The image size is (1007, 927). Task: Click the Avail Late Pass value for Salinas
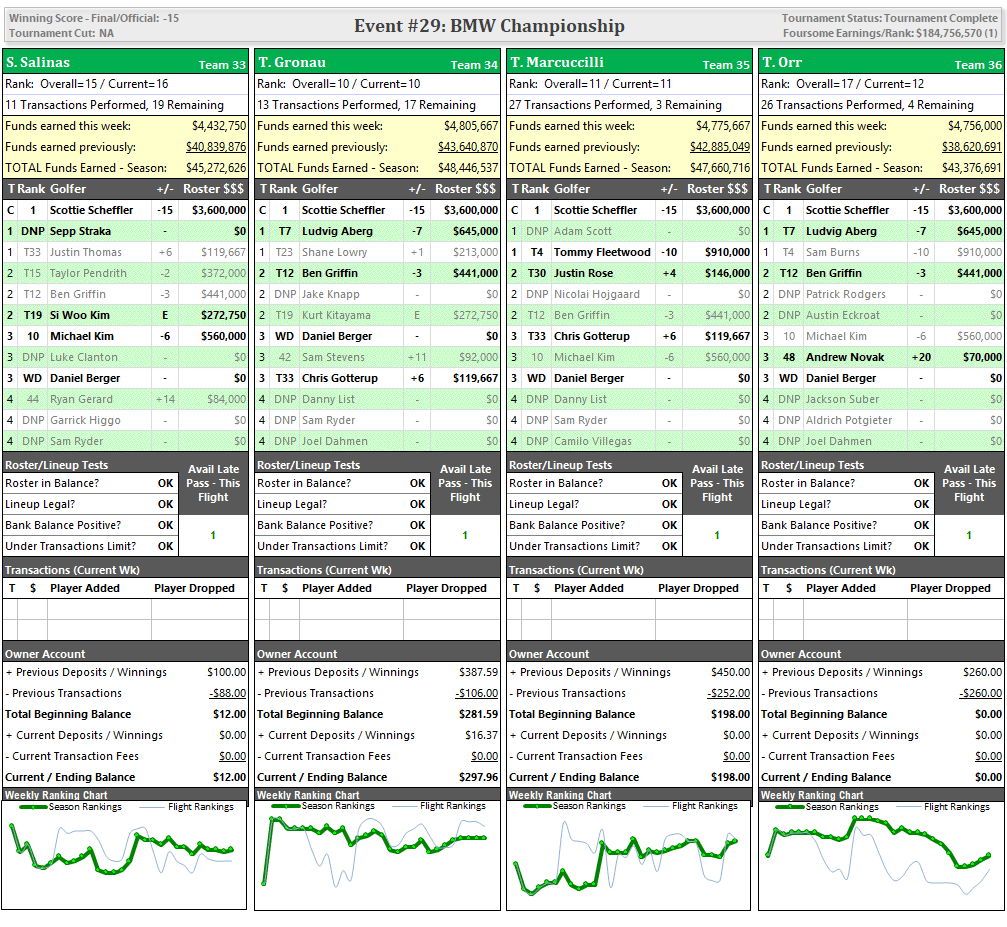(213, 535)
